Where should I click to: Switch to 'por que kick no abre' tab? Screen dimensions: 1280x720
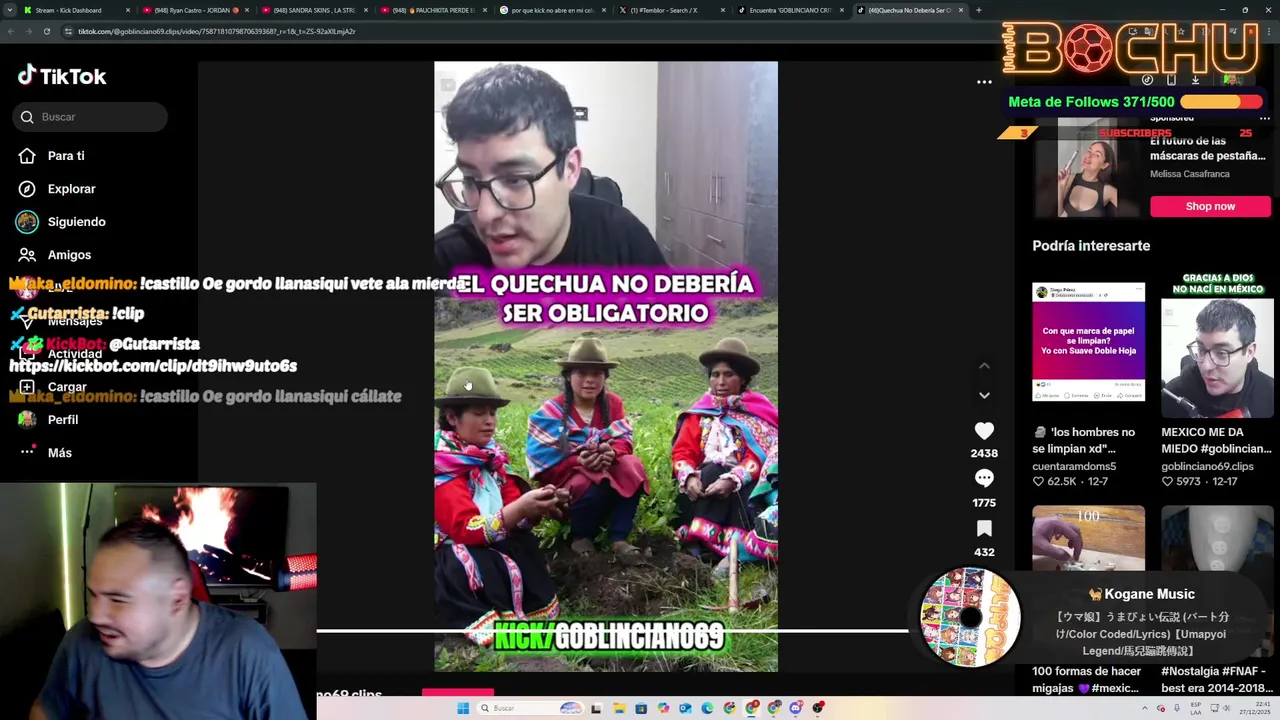553,10
